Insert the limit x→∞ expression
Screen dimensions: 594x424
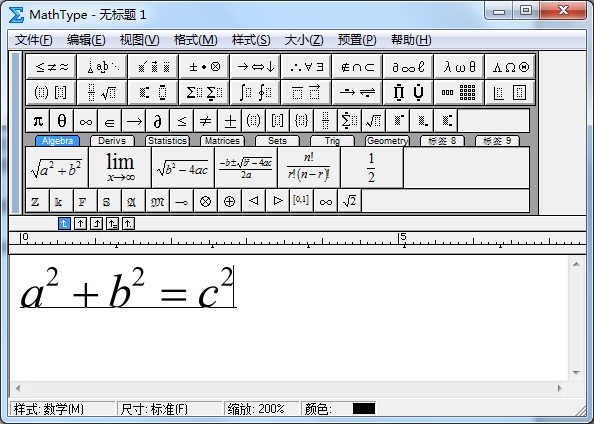click(120, 167)
